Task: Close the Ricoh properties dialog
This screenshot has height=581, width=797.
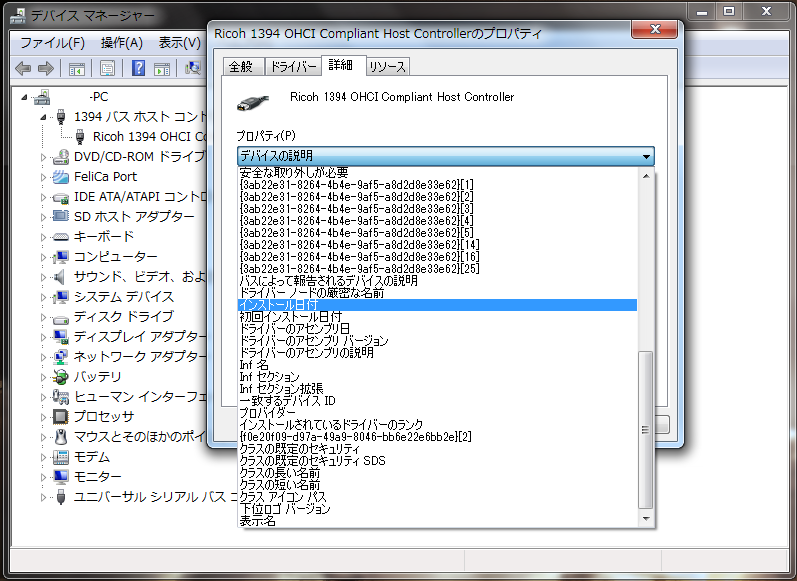Action: 655,29
